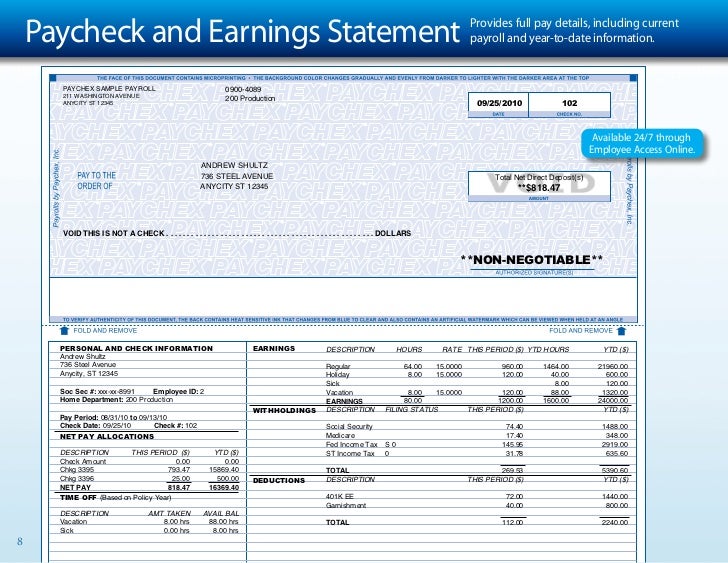Click the **$818.47 net deposit amount
This screenshot has height=563, width=728.
pyautogui.click(x=539, y=188)
